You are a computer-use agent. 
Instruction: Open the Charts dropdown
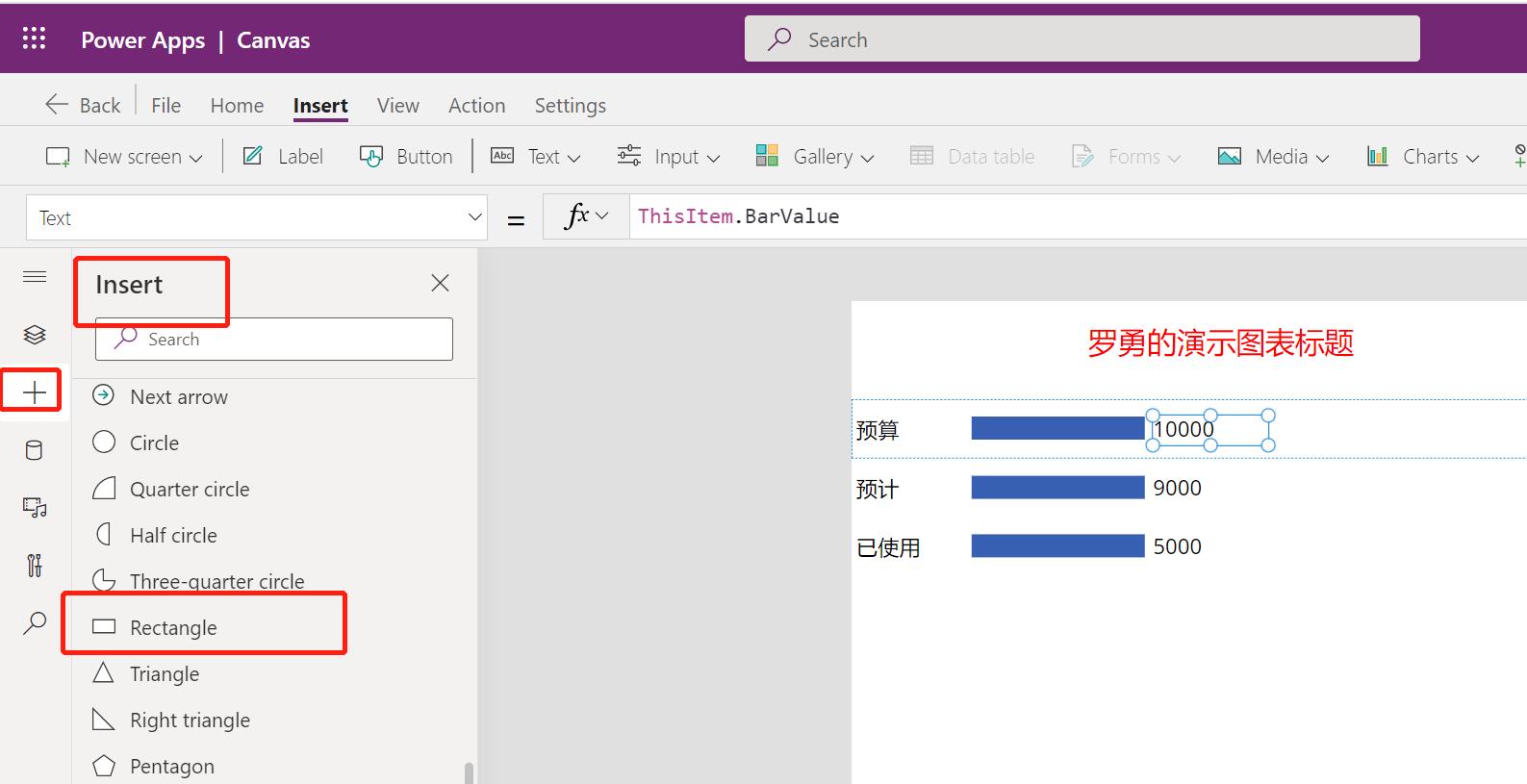tap(1423, 156)
